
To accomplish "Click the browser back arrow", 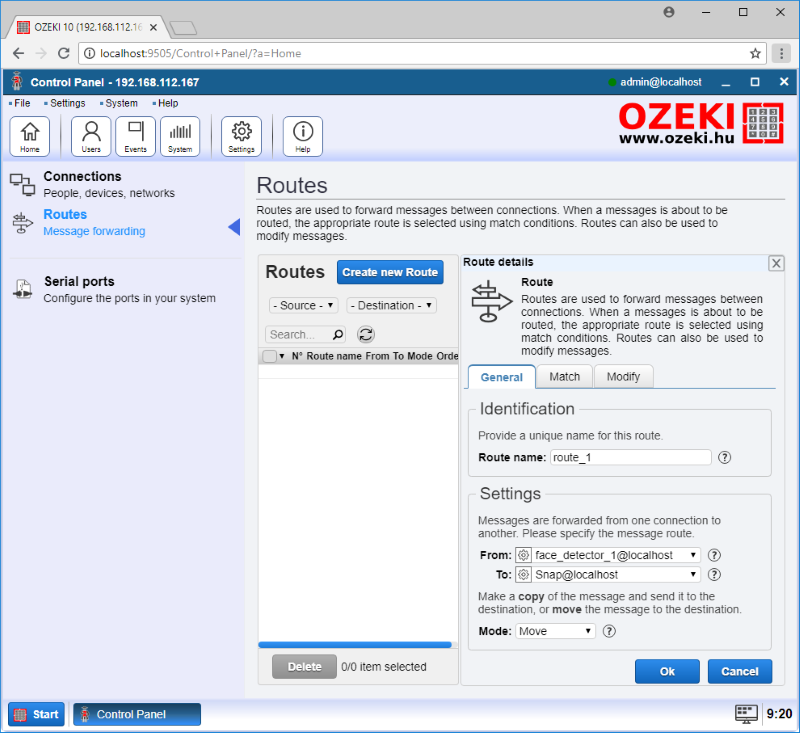I will tap(18, 54).
